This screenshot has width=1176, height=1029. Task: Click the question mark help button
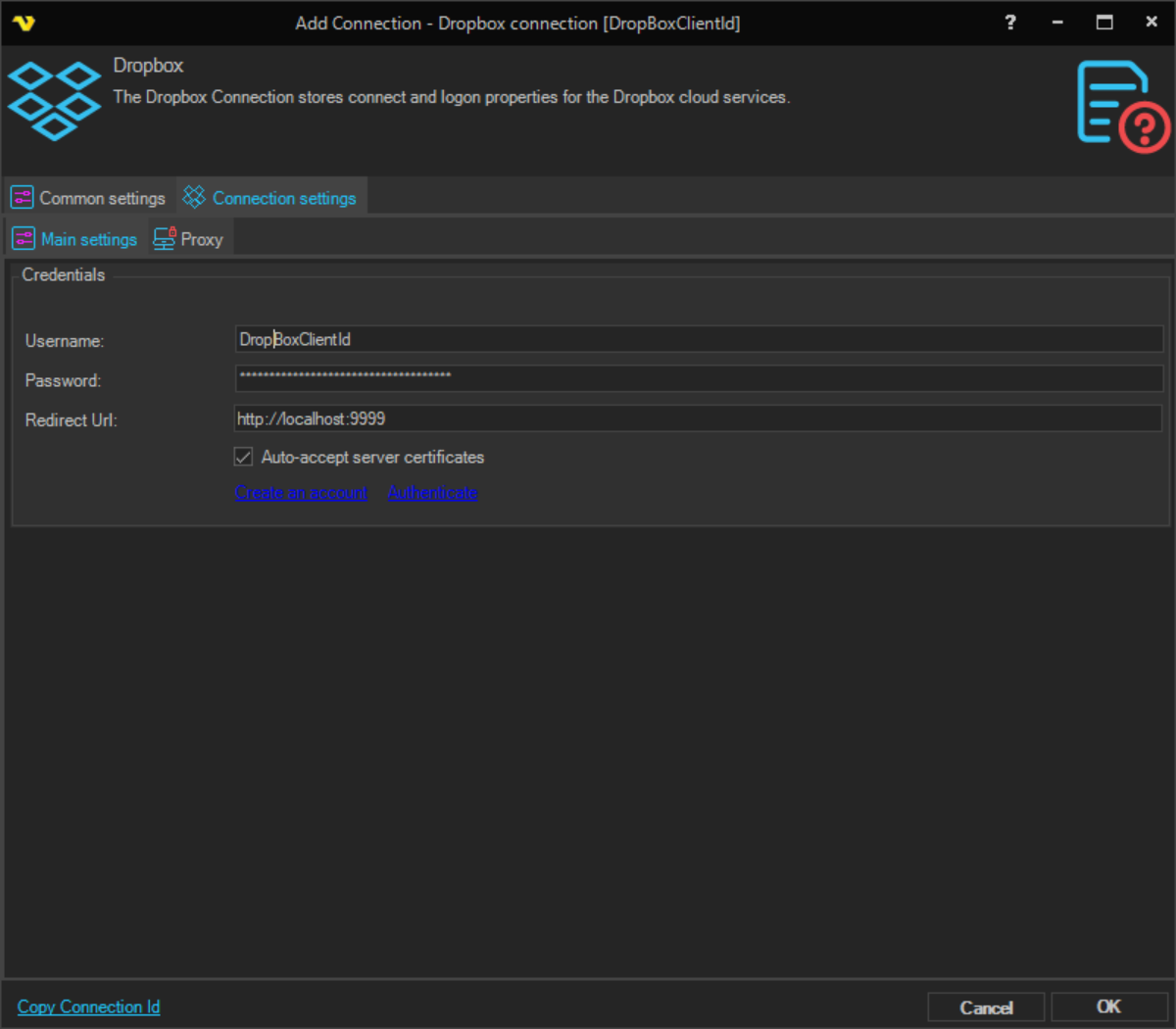(x=1010, y=23)
